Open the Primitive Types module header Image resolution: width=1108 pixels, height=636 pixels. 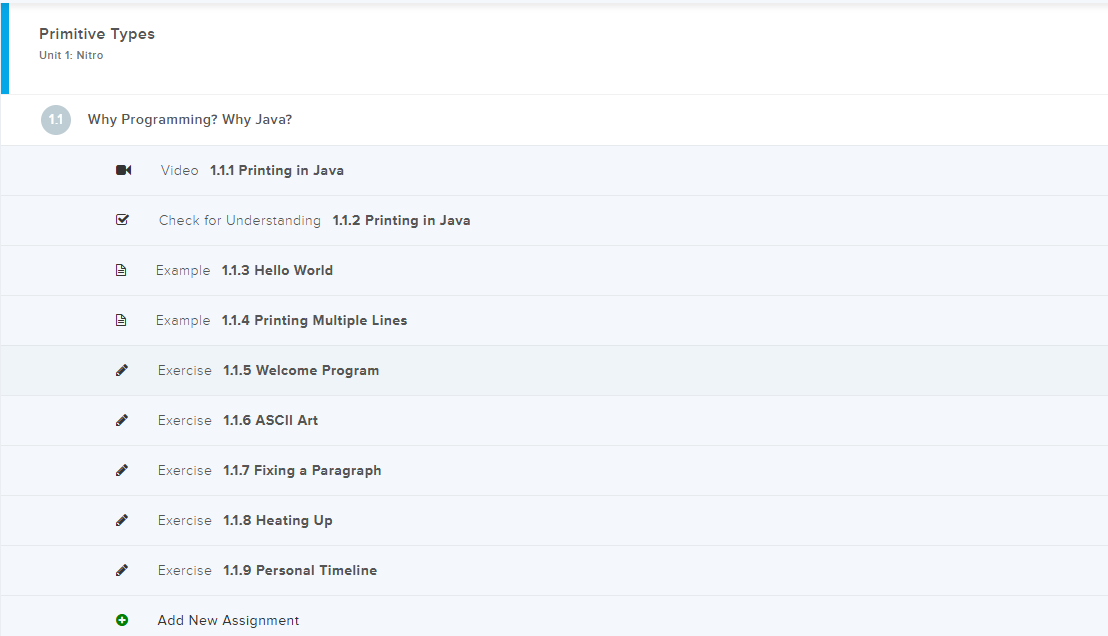(97, 34)
